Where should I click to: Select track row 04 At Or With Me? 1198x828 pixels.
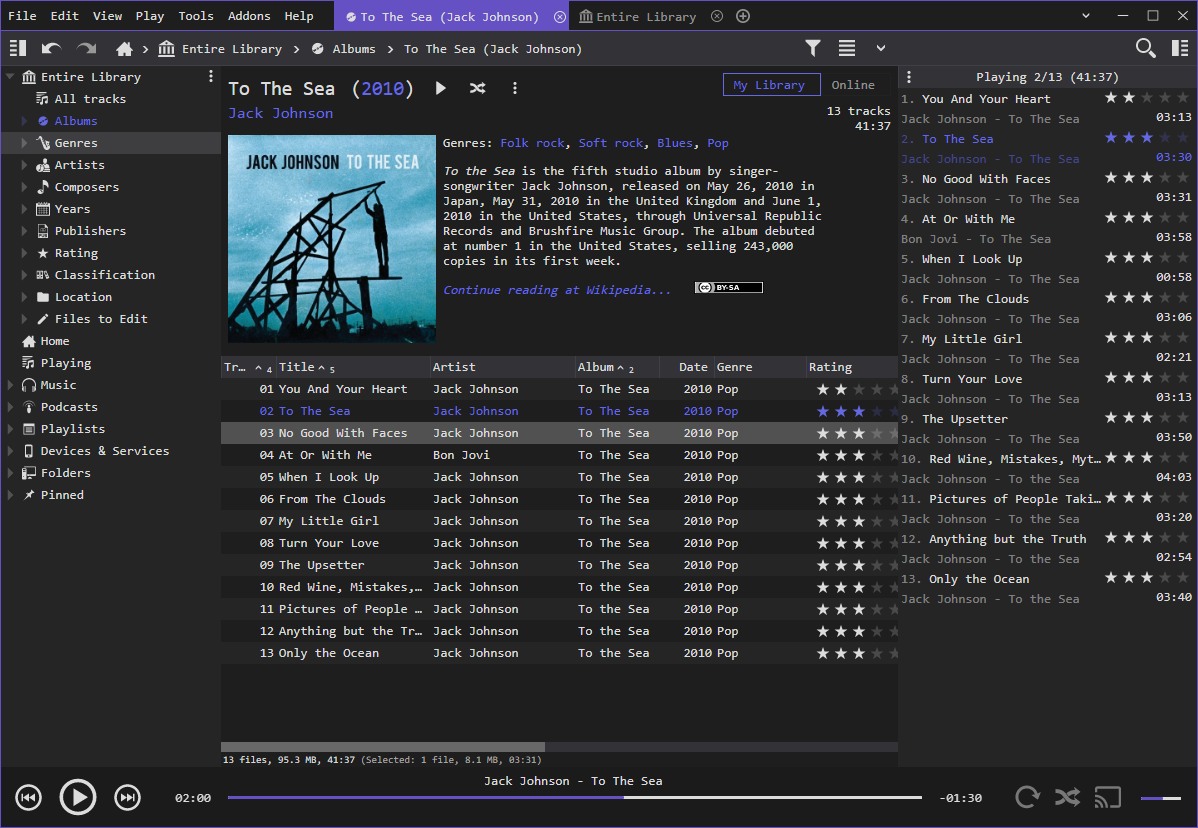(559, 455)
